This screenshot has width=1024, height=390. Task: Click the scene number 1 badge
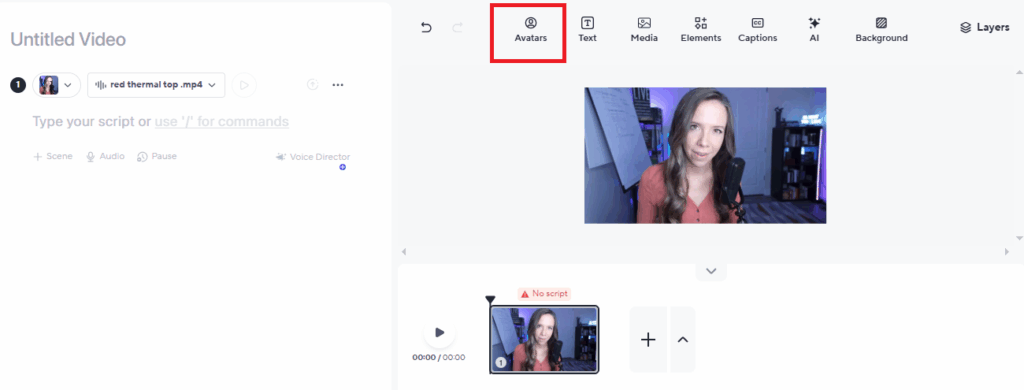[18, 85]
